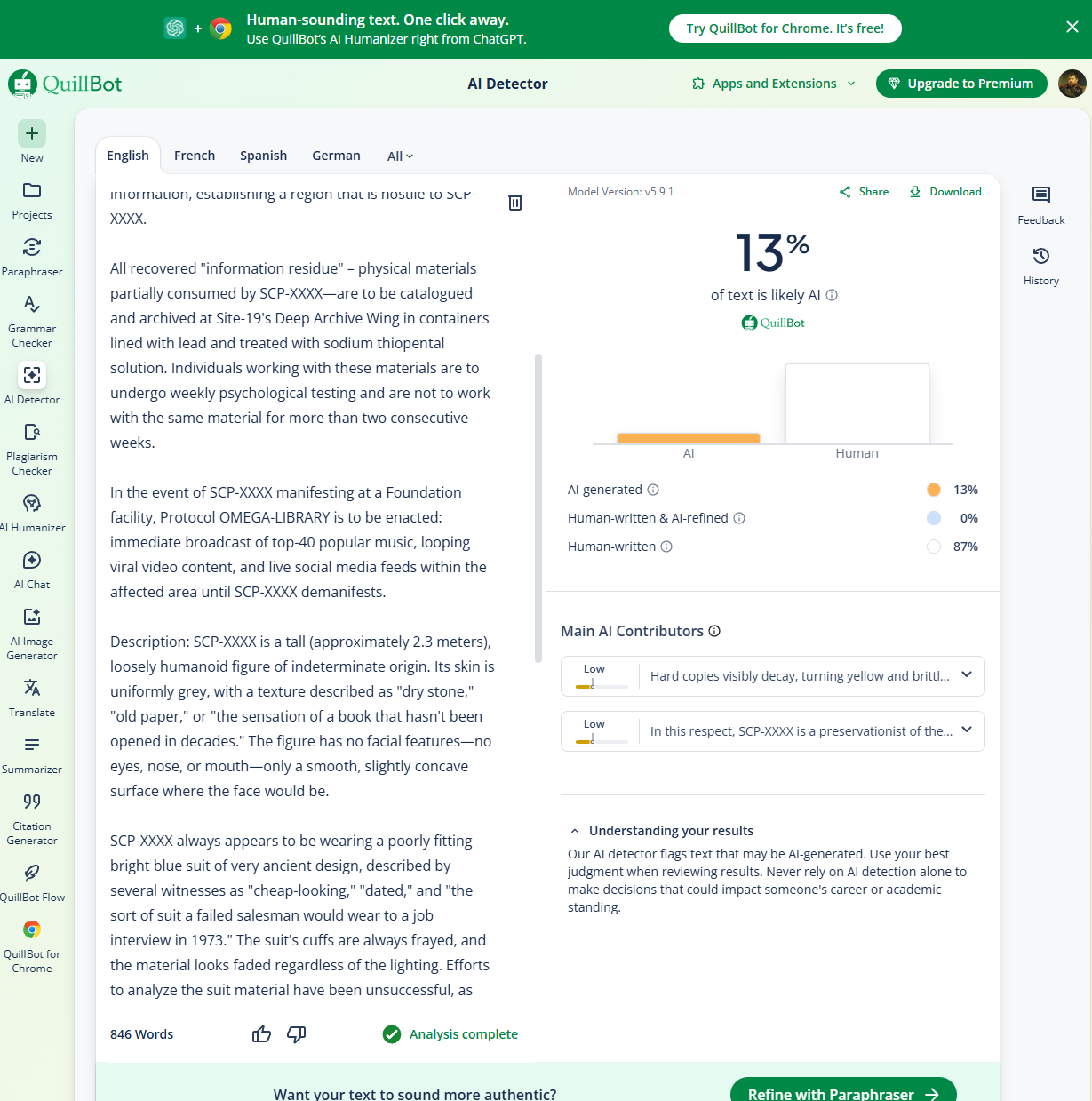Open the AI Image Generator
1092x1101 pixels.
click(x=32, y=633)
